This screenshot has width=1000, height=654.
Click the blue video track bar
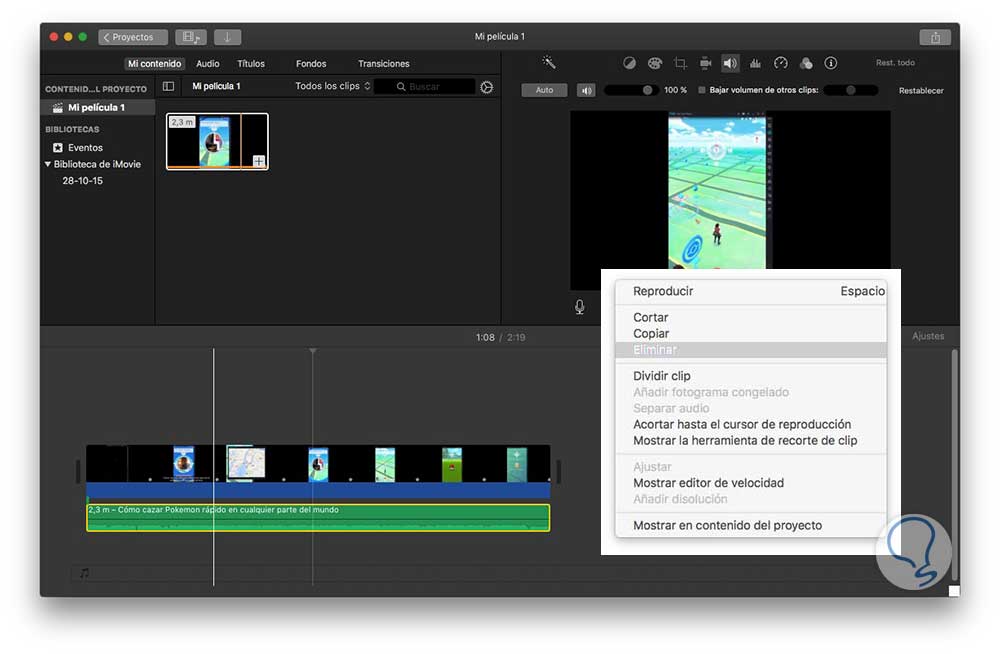tap(318, 490)
